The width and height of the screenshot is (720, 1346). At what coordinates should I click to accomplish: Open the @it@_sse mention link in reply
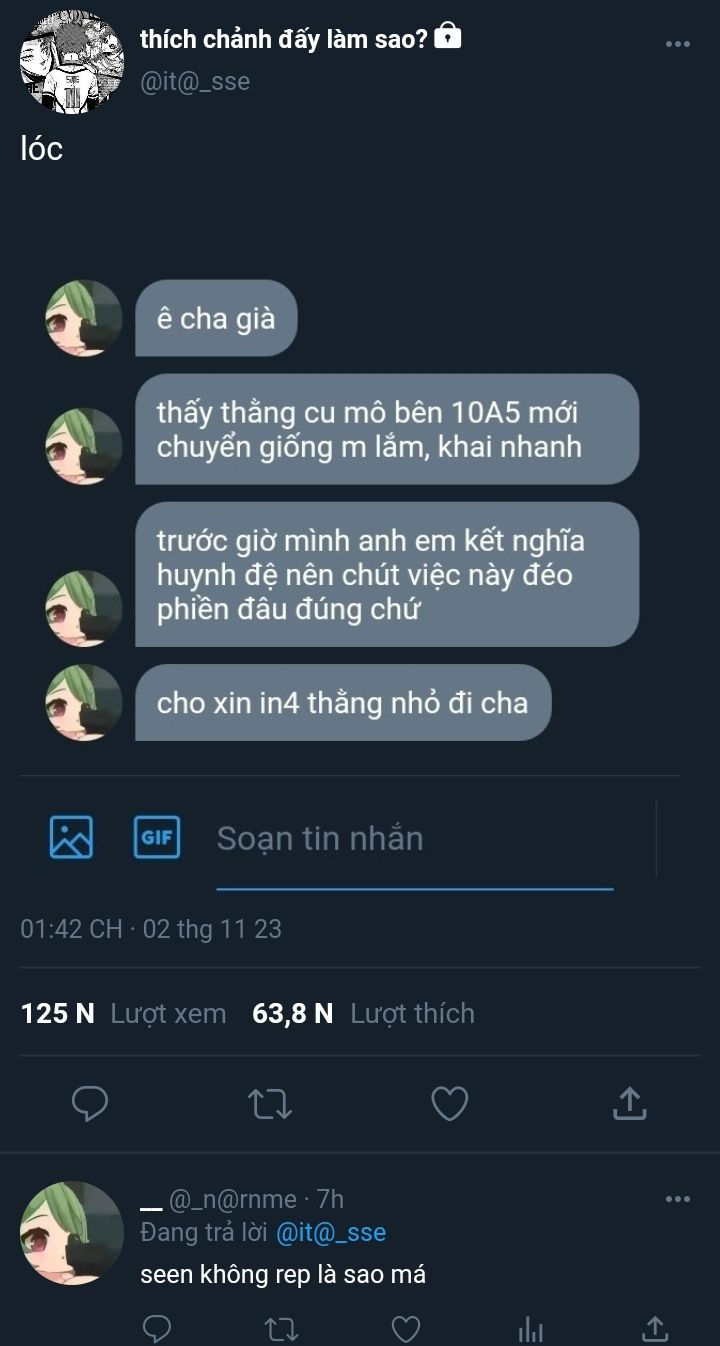point(330,1233)
